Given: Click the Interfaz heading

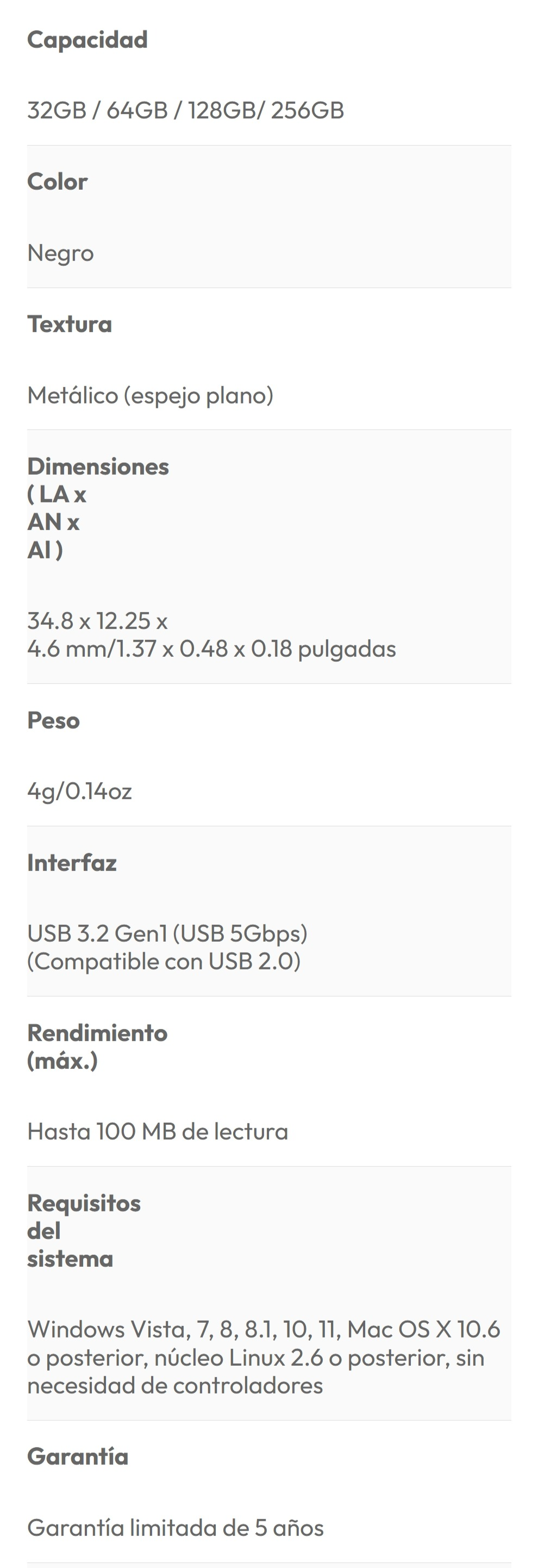Looking at the screenshot, I should [72, 862].
